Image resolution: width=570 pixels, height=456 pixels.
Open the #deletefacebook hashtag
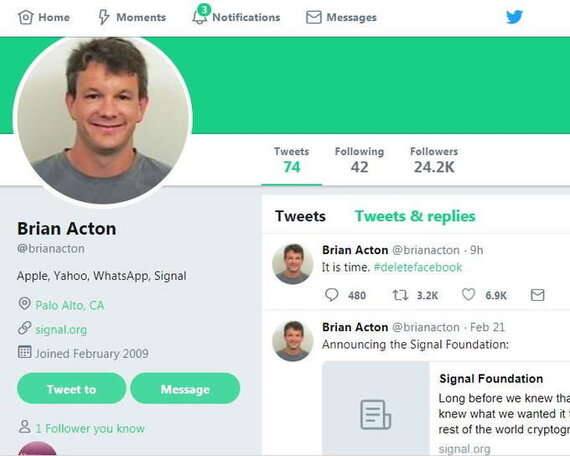click(x=418, y=267)
